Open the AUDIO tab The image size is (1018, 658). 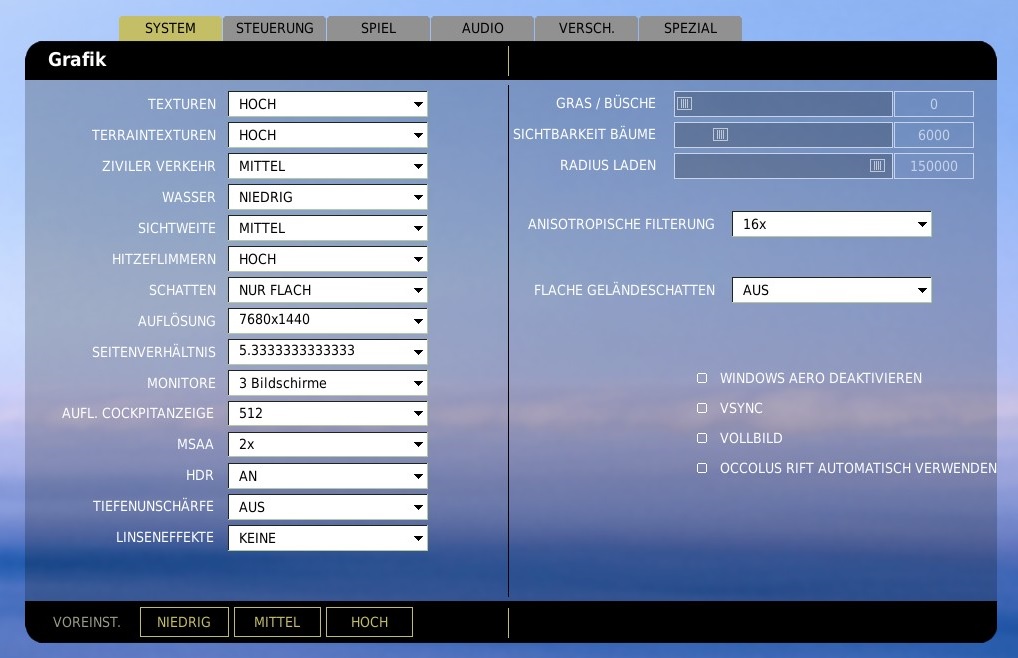(x=482, y=28)
